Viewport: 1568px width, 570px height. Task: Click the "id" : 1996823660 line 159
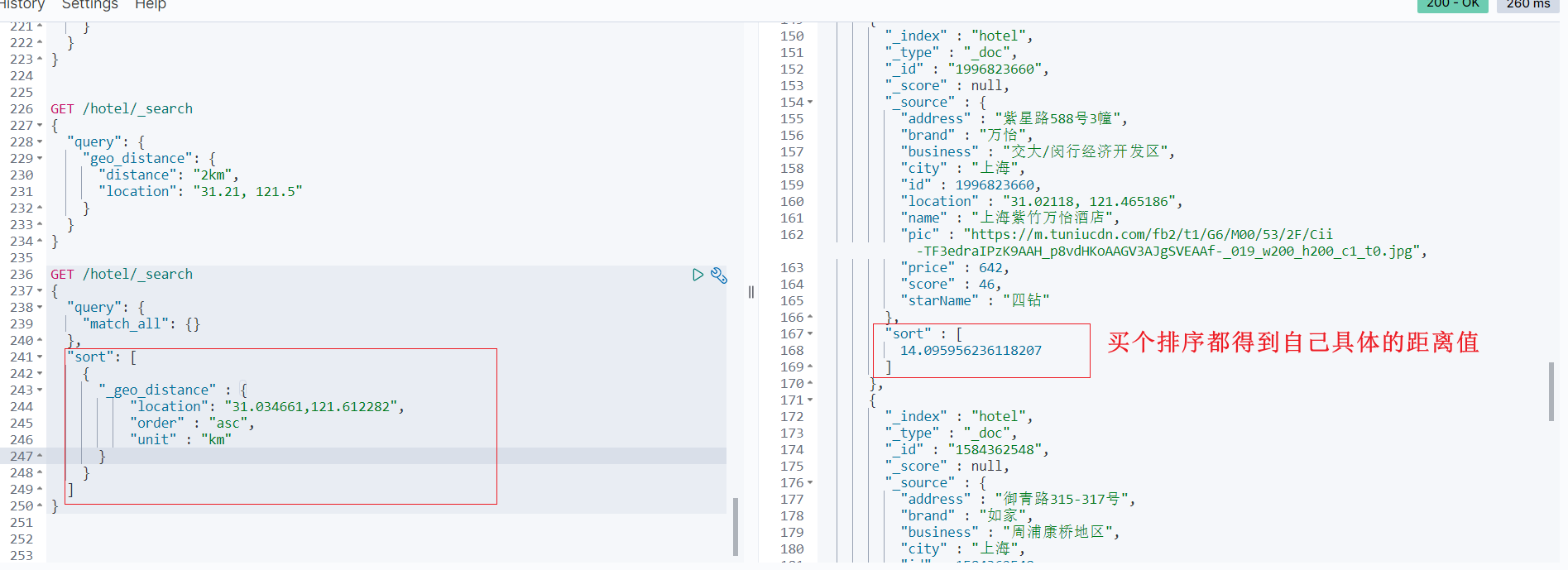click(971, 184)
